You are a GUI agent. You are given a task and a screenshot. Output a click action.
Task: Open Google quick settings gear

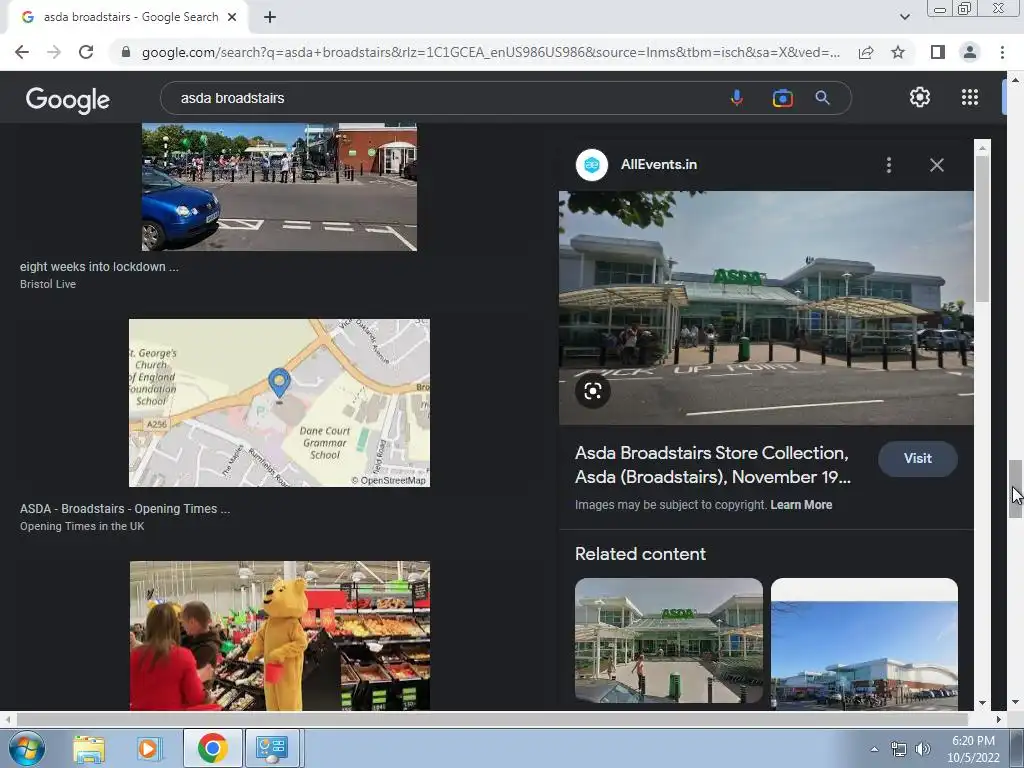pyautogui.click(x=920, y=97)
